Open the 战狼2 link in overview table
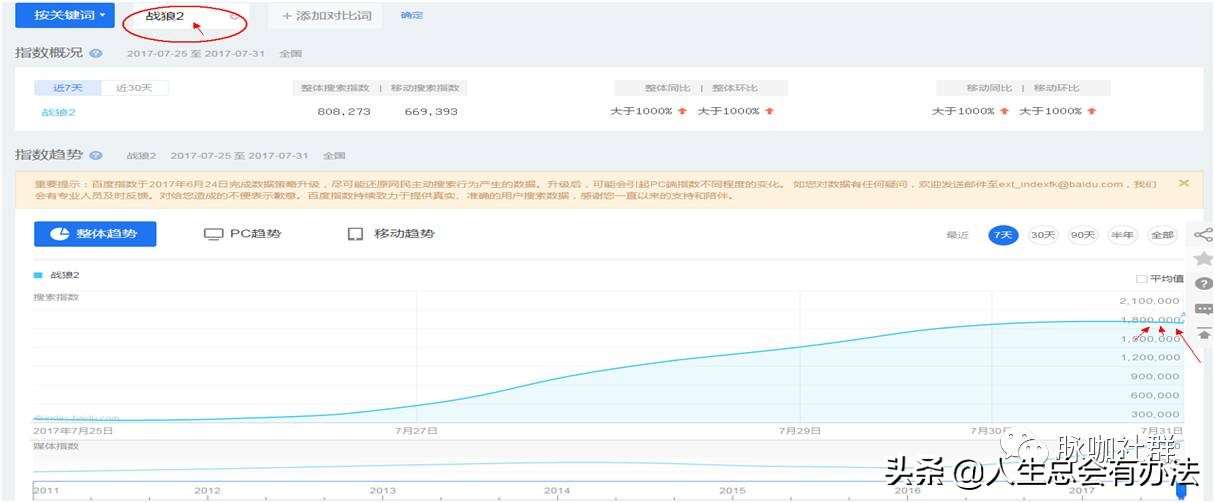This screenshot has width=1215, height=503. pyautogui.click(x=58, y=111)
